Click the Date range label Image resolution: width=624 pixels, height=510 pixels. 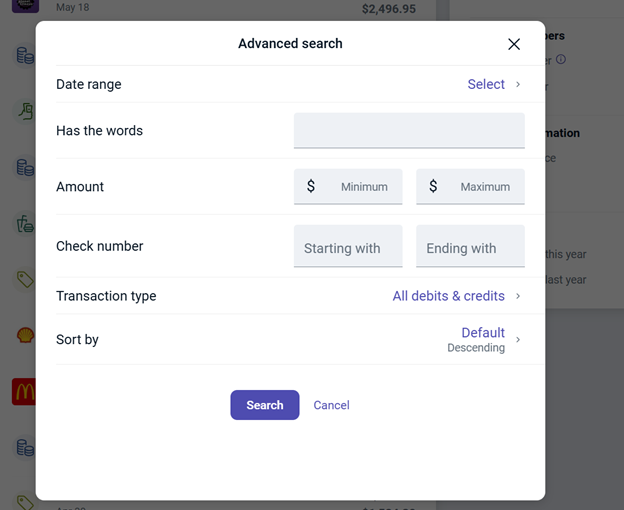click(x=89, y=84)
